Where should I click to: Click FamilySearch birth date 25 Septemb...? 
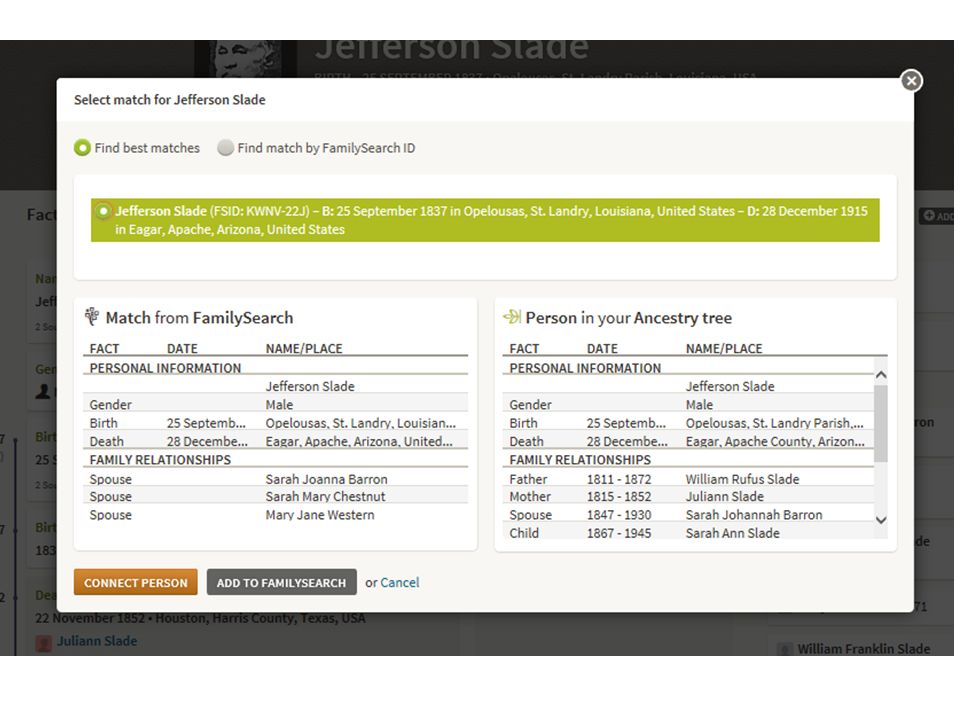pyautogui.click(x=206, y=423)
